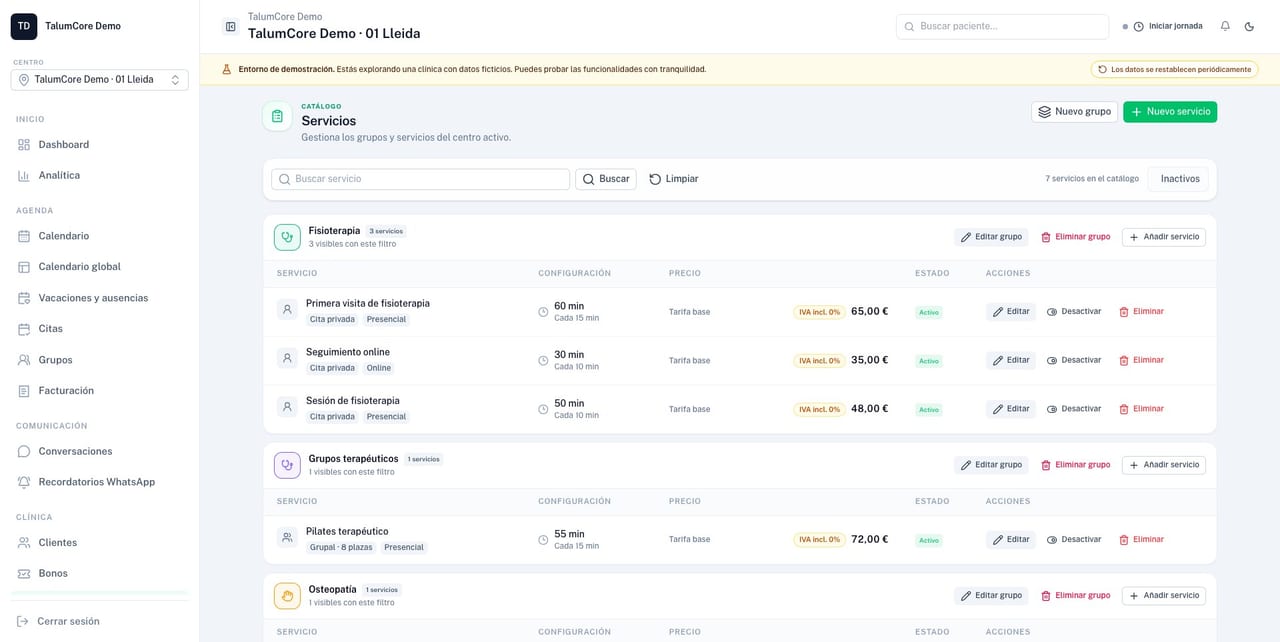Edit the Grupos terapéuticos group
Screen dimensions: 1280x642
pyautogui.click(x=991, y=465)
